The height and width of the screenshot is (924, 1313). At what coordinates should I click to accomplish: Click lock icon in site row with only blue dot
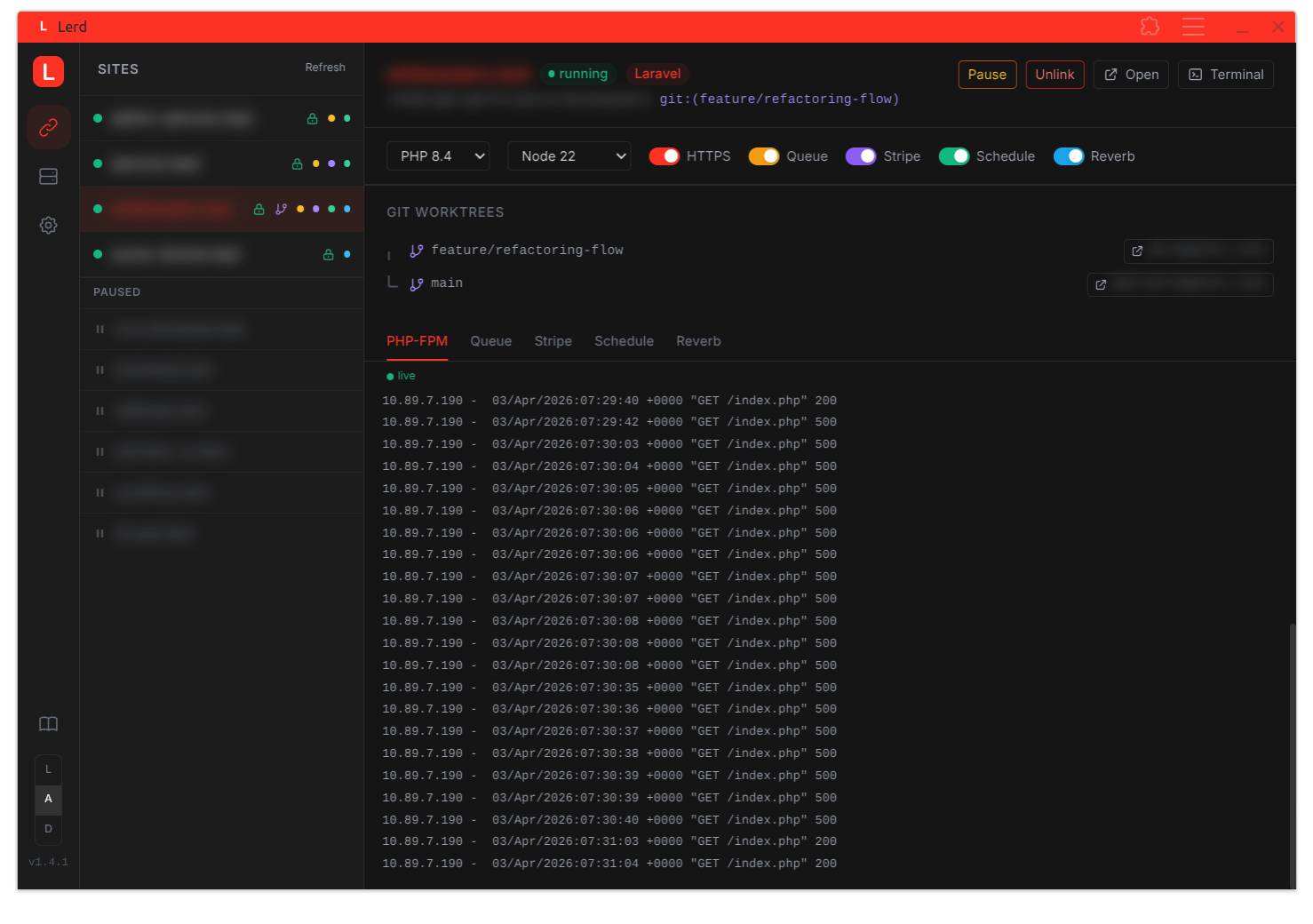point(328,254)
